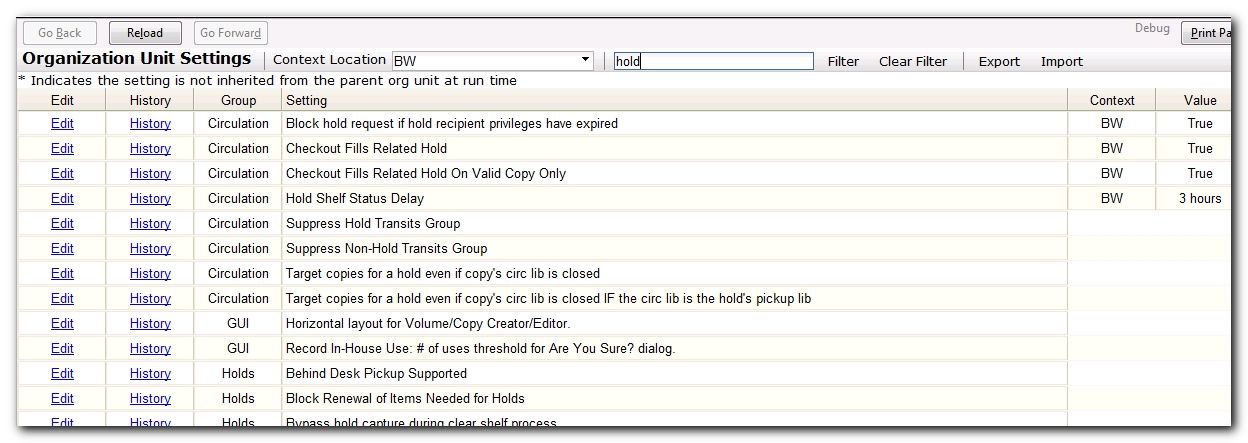
Task: Click the filter text field containing hold
Action: click(x=713, y=61)
